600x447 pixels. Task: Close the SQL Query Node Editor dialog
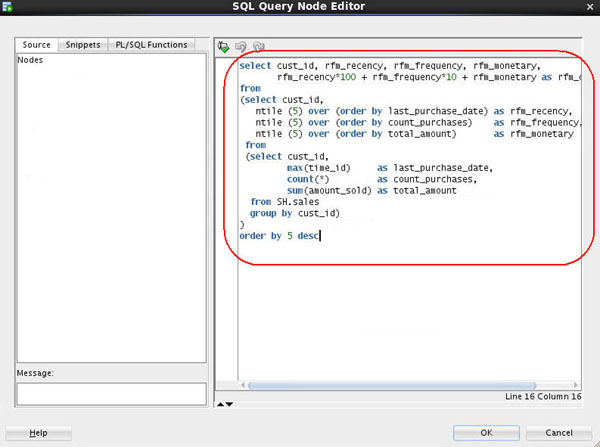[590, 7]
